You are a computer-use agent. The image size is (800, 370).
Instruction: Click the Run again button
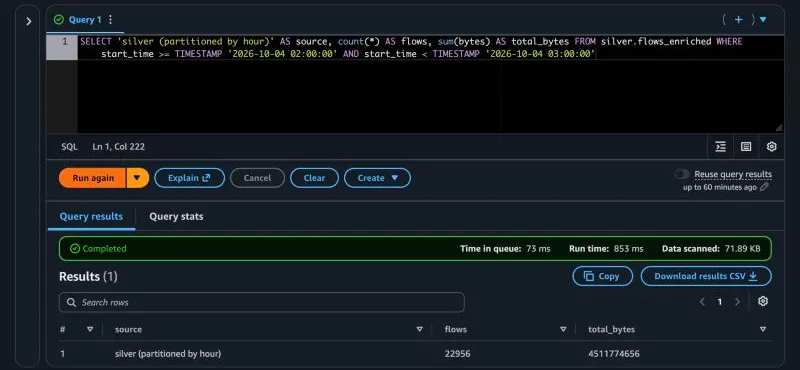point(92,178)
